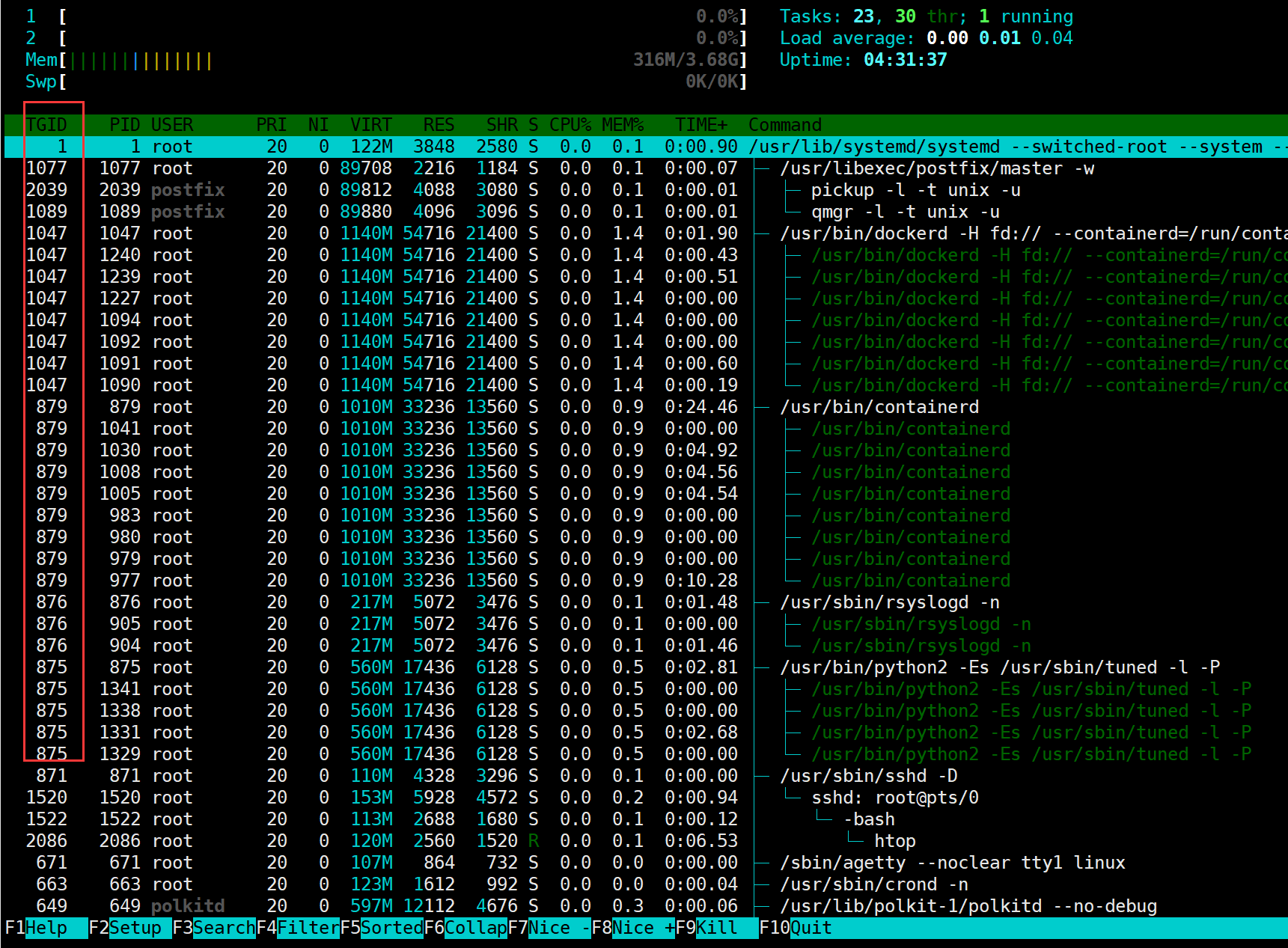Quit htop with F10 Quit
This screenshot has width=1288, height=948.
click(x=796, y=928)
